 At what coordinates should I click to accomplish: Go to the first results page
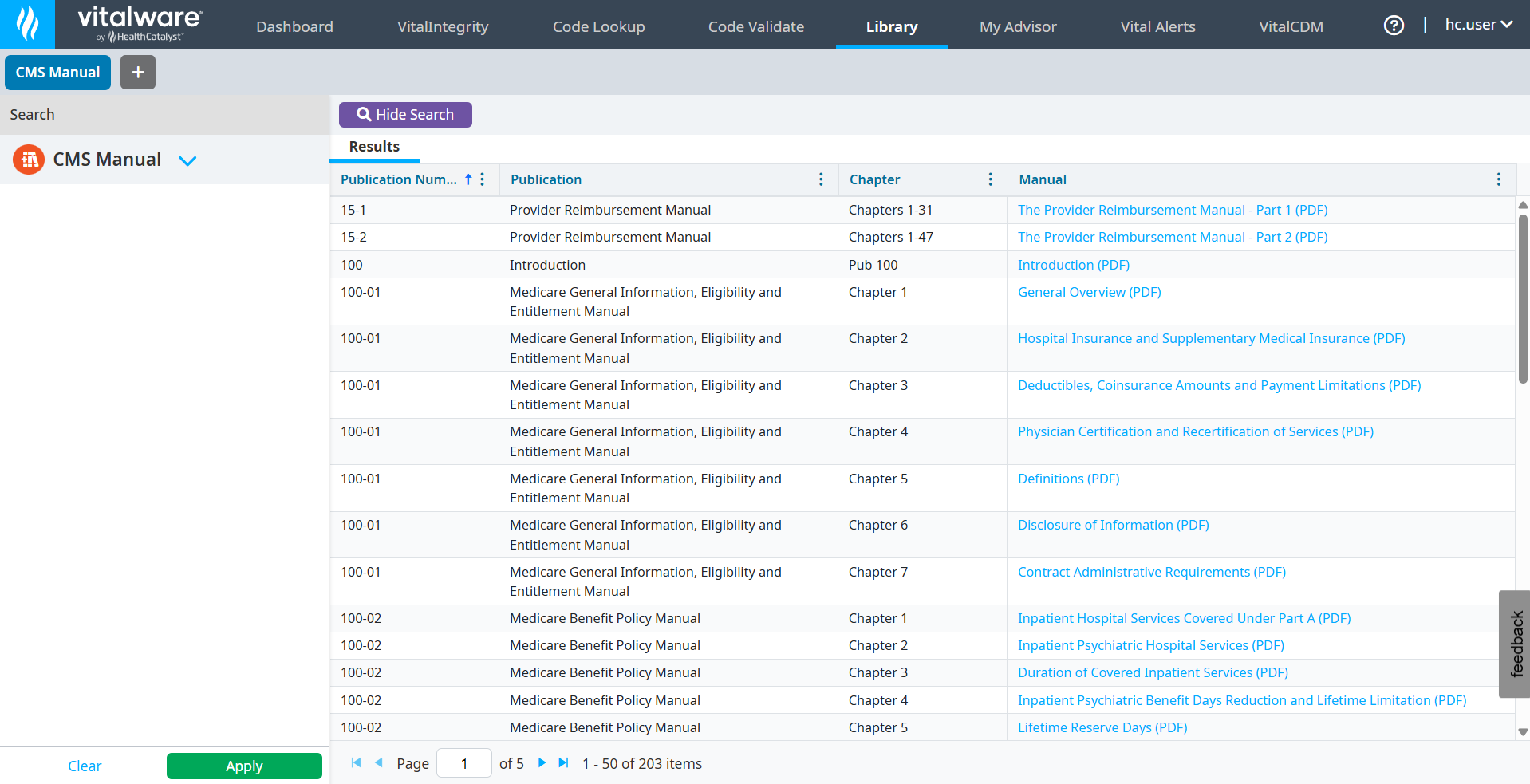click(356, 763)
